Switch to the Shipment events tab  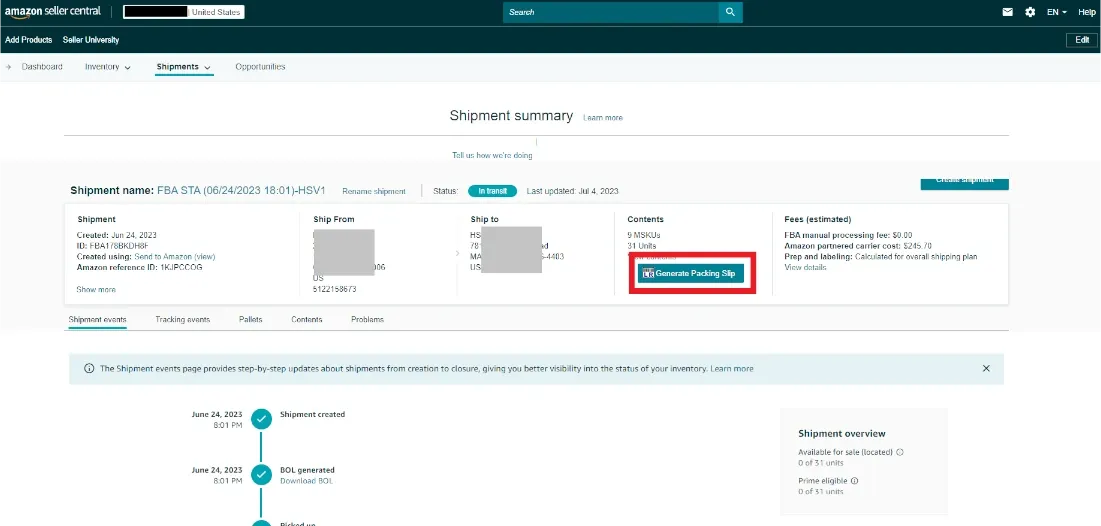98,320
